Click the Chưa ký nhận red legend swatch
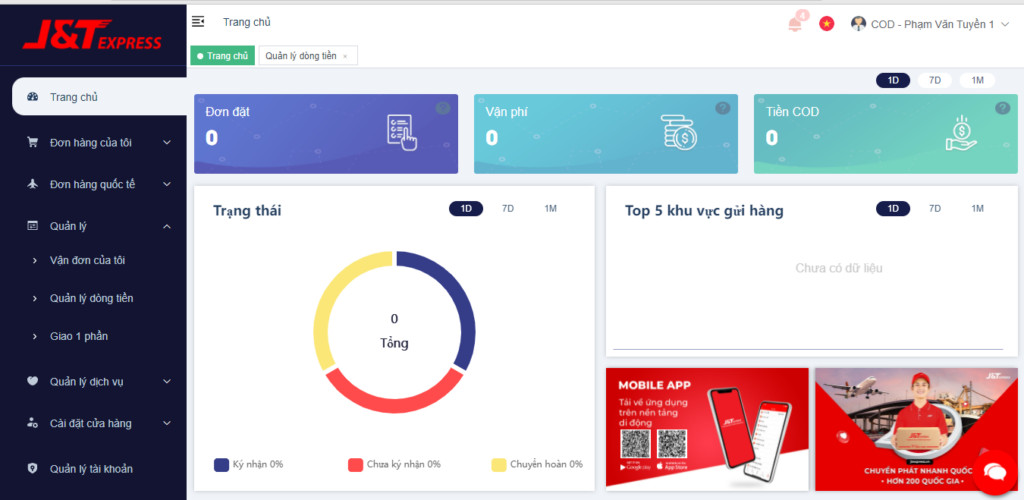This screenshot has width=1024, height=500. [355, 464]
